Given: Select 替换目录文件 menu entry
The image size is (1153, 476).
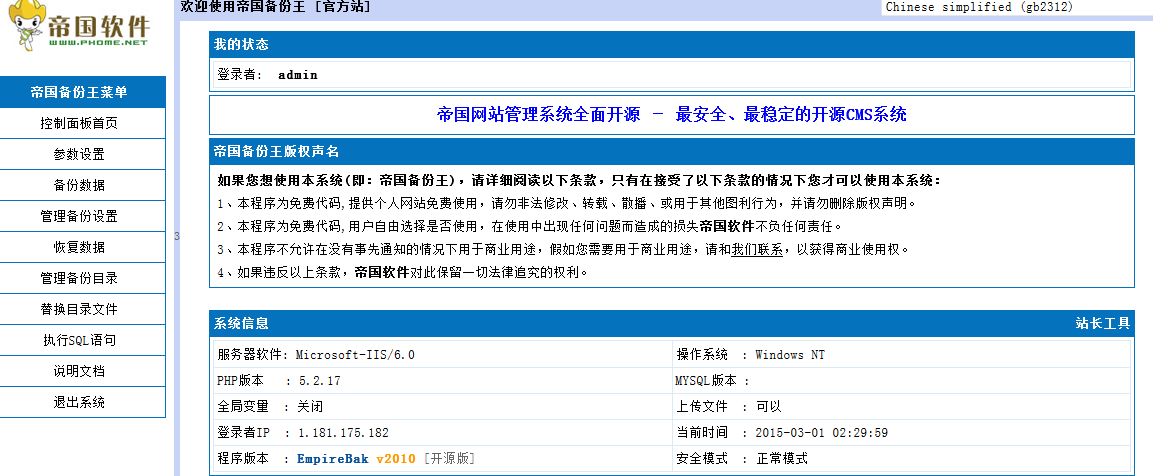Looking at the screenshot, I should click(79, 310).
